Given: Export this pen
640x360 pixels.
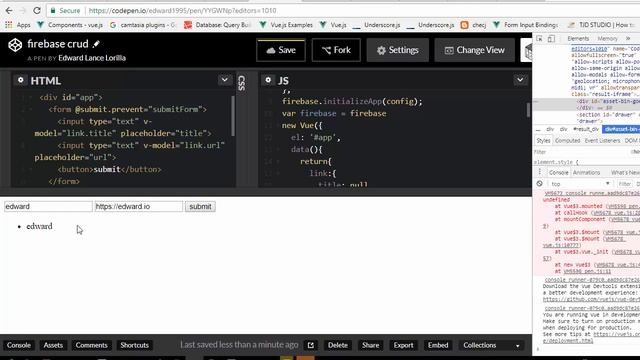Looking at the screenshot, I should click(403, 345).
